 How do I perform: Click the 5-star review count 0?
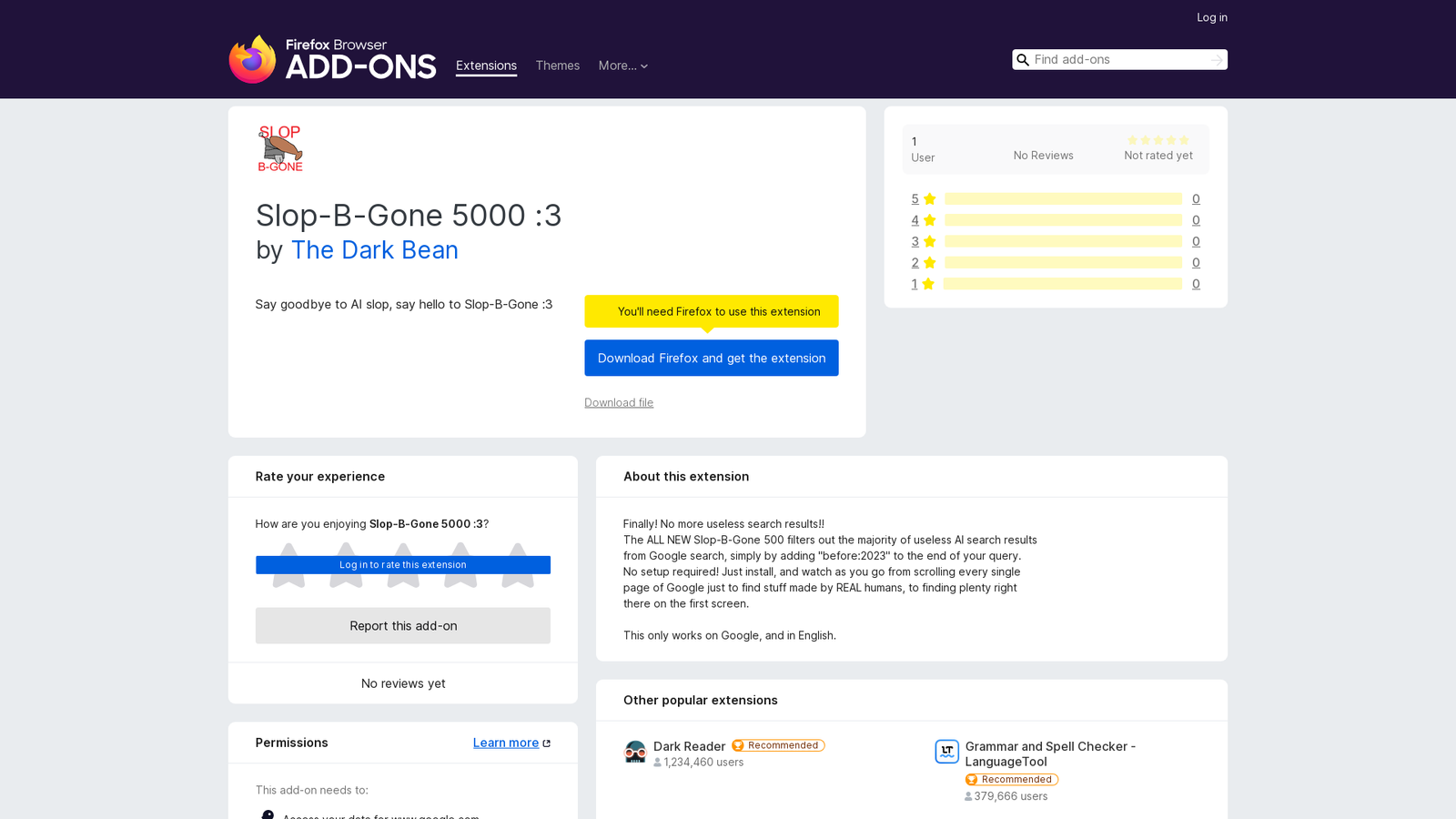click(1196, 199)
